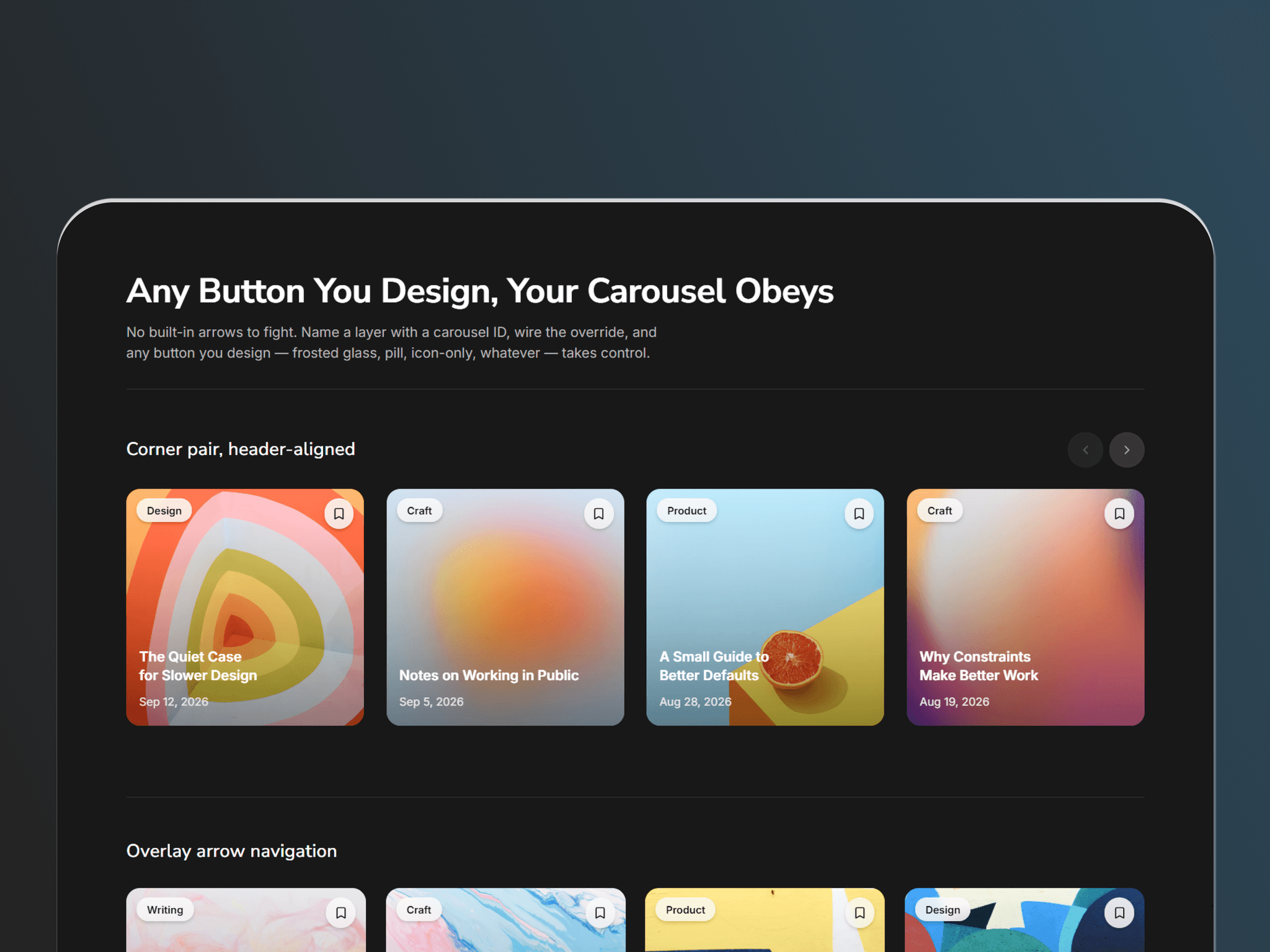Go to next carousel slide with right chevron
This screenshot has width=1270, height=952.
tap(1127, 450)
